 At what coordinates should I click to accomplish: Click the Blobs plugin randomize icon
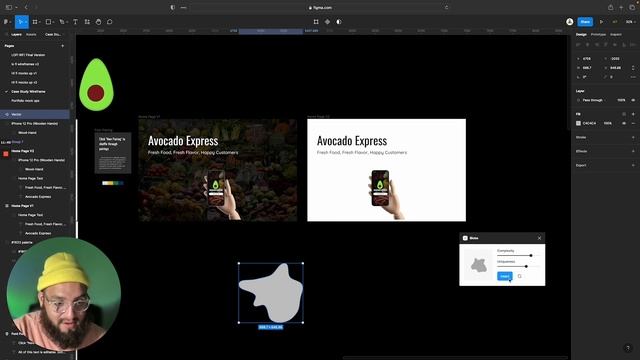coord(519,276)
